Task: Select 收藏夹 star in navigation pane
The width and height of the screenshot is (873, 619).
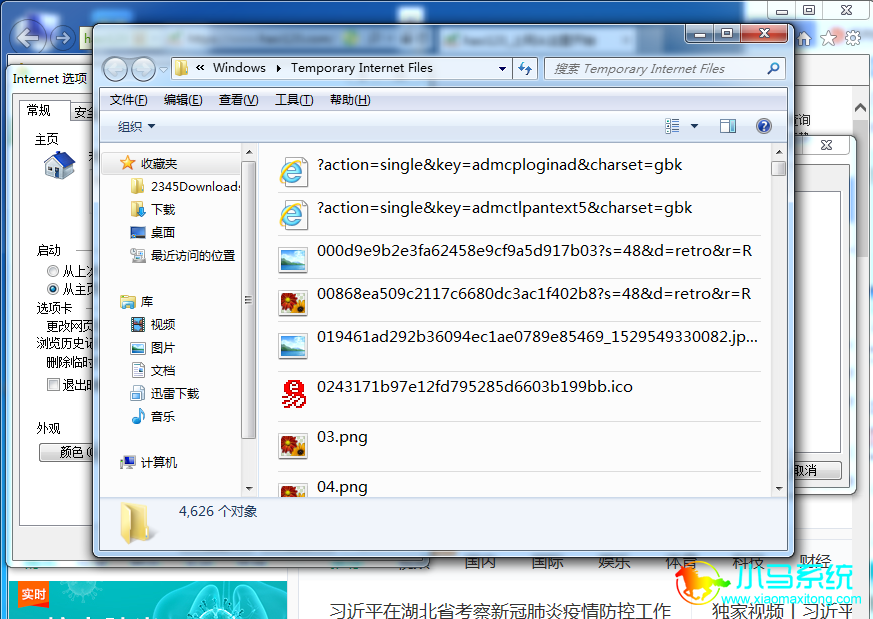Action: click(127, 163)
